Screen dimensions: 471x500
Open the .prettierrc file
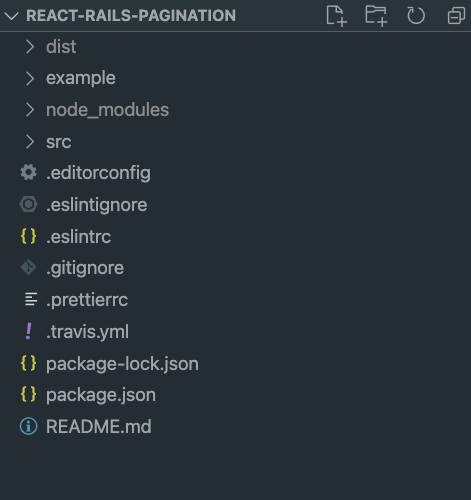[235, 300]
